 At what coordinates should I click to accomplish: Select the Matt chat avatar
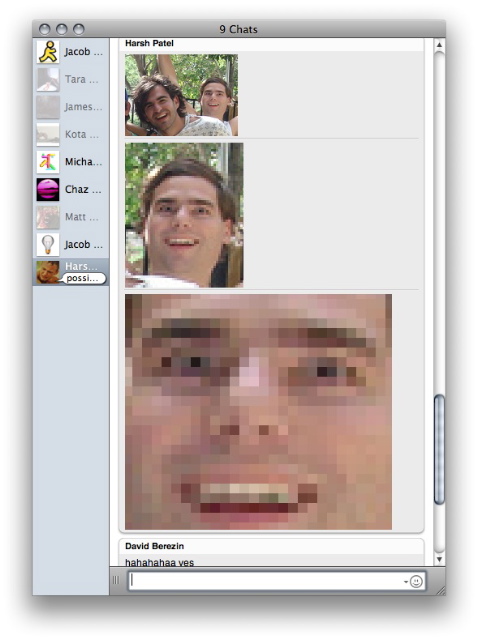coord(48,217)
